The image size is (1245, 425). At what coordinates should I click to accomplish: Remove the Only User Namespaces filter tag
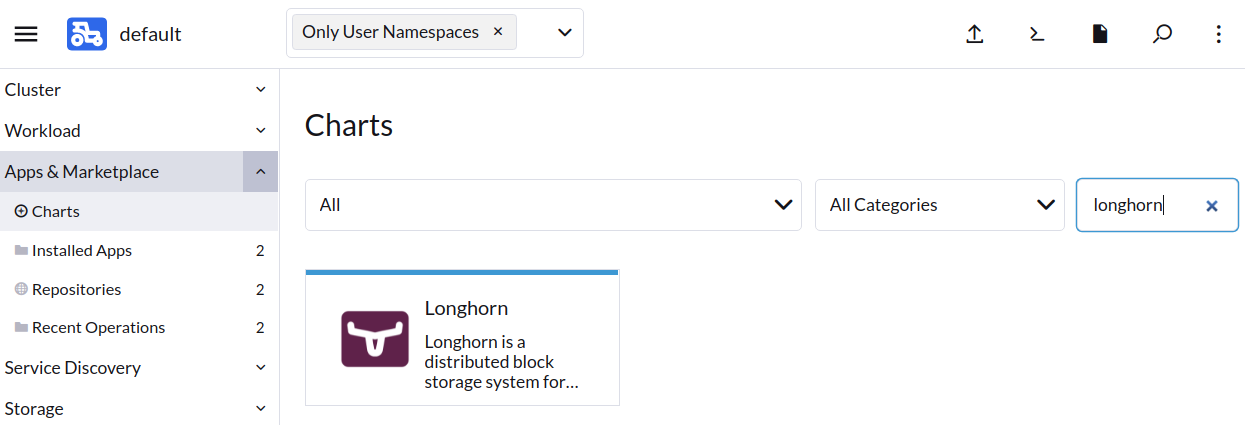point(498,32)
